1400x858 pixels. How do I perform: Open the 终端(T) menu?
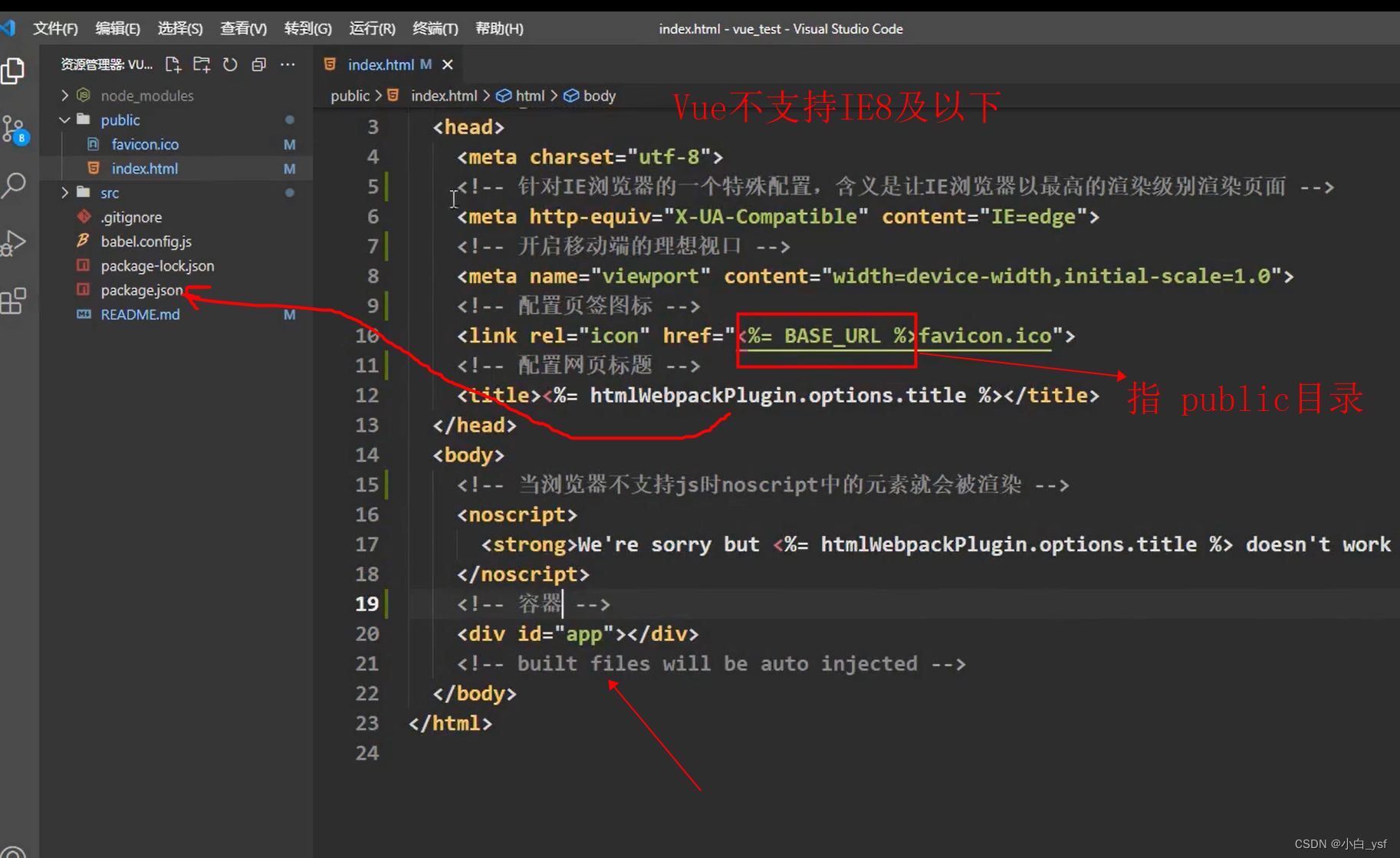[435, 28]
